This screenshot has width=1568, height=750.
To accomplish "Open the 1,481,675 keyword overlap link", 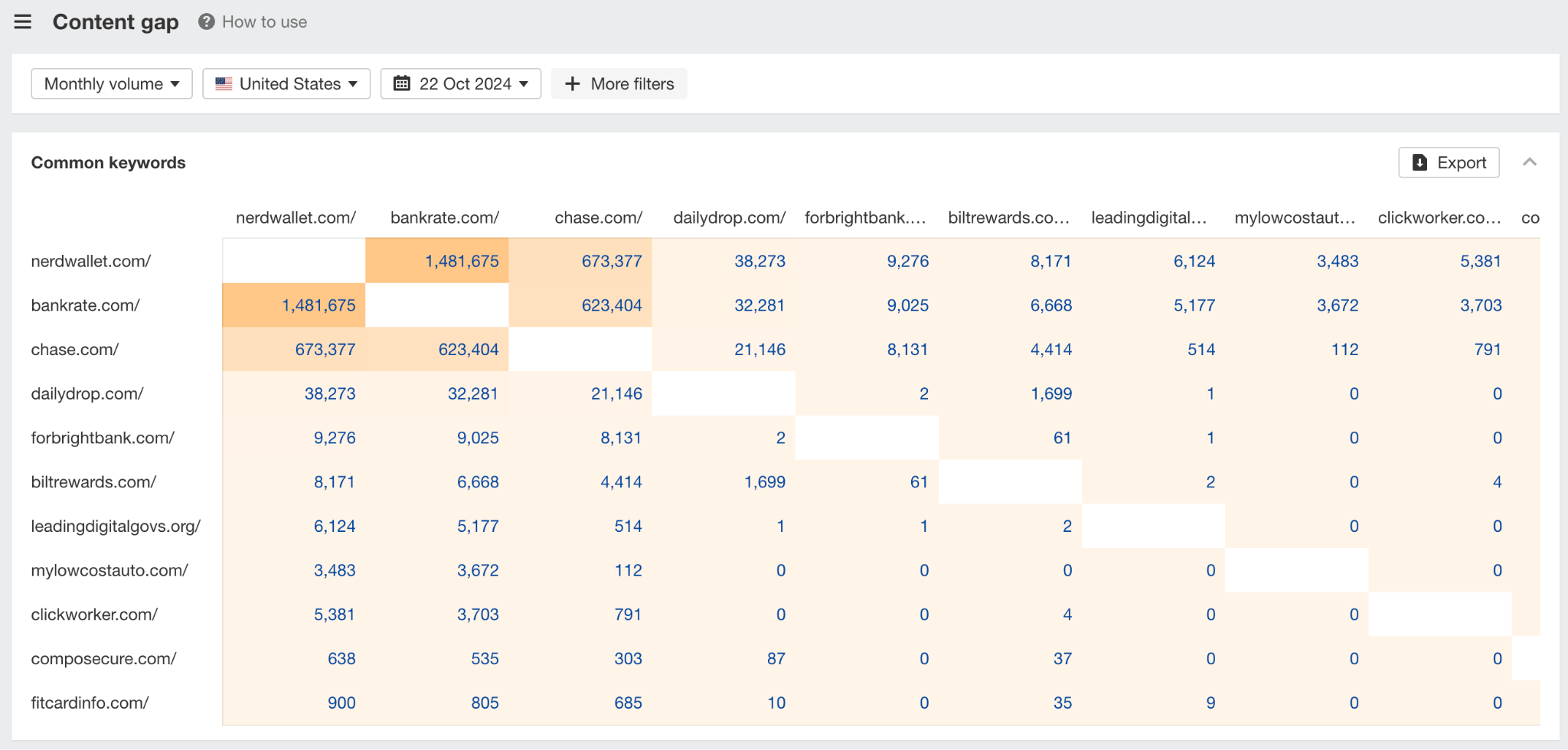I will pyautogui.click(x=462, y=260).
